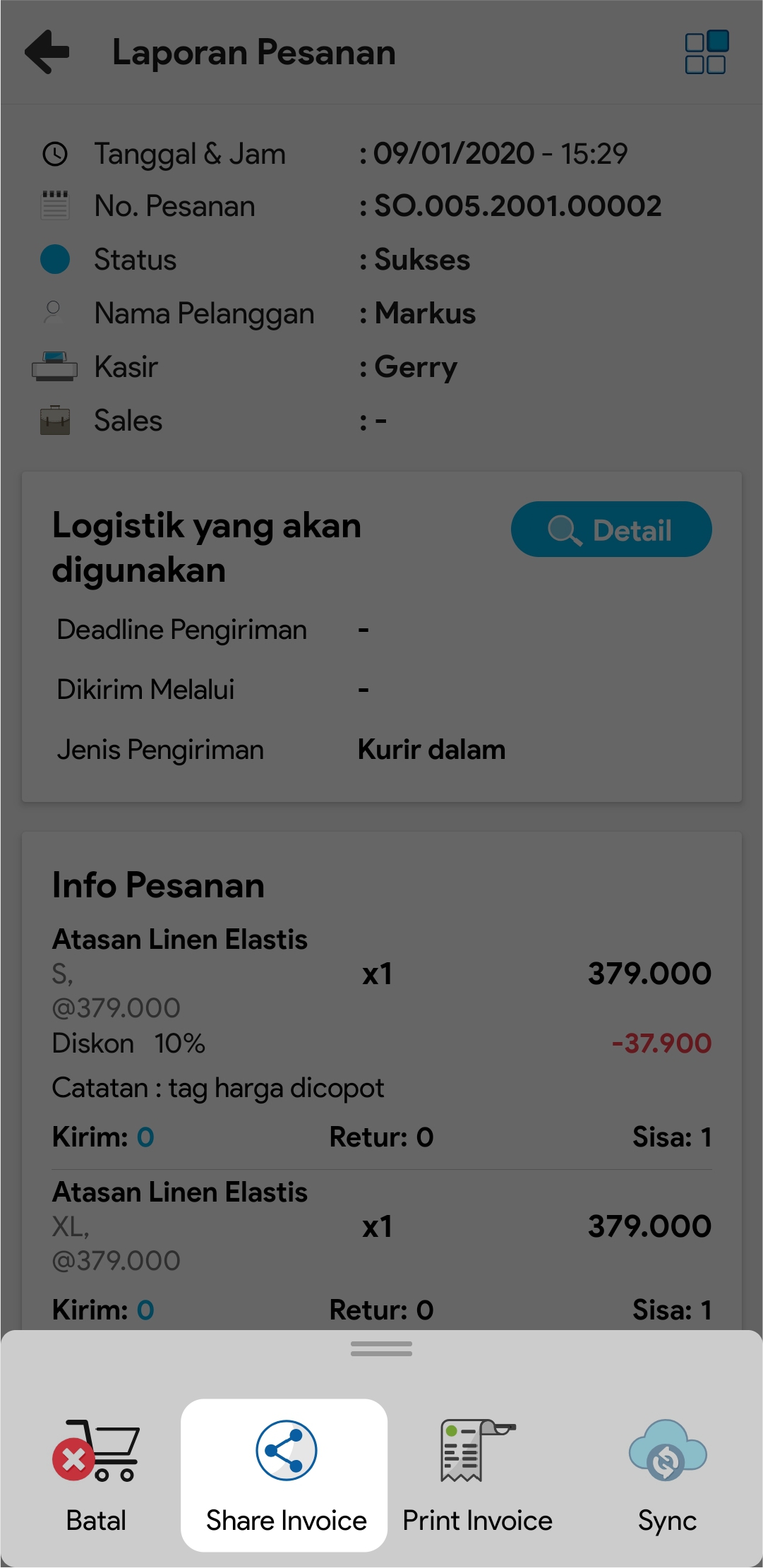763x1568 pixels.
Task: Tap the Laporan Pesanan title
Action: 254,52
